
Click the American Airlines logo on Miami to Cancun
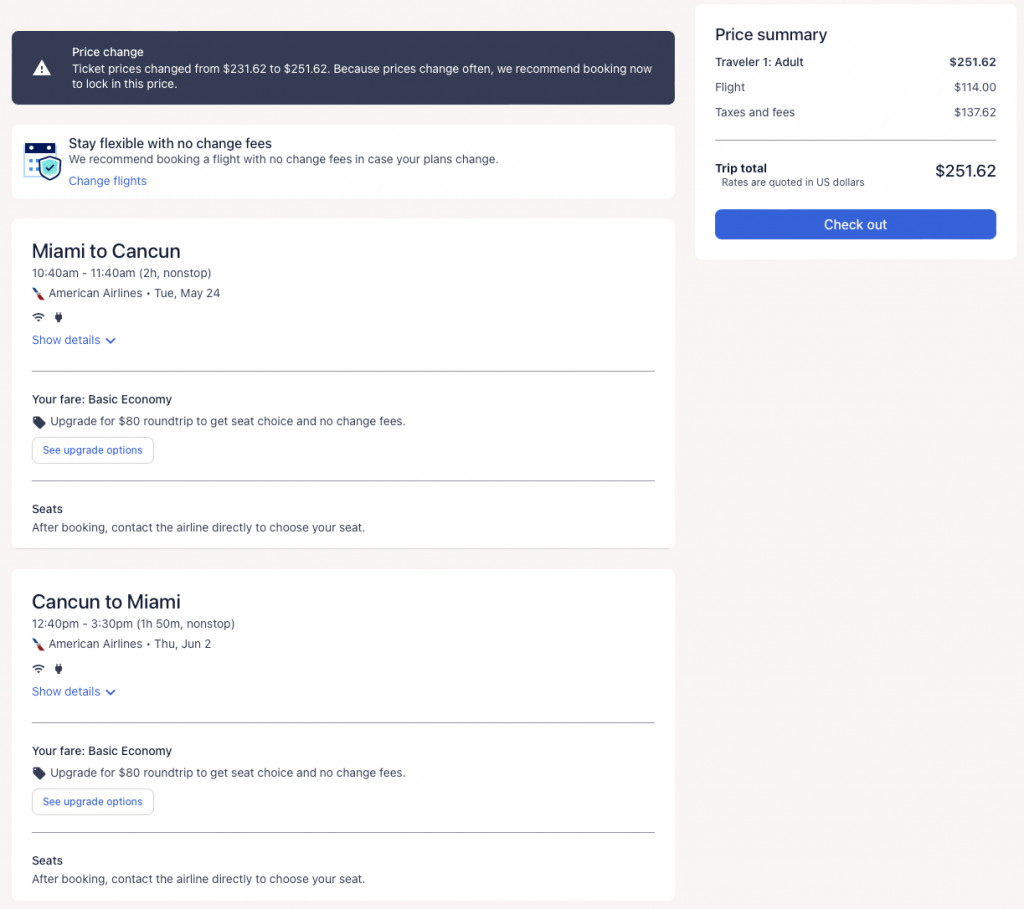38,294
